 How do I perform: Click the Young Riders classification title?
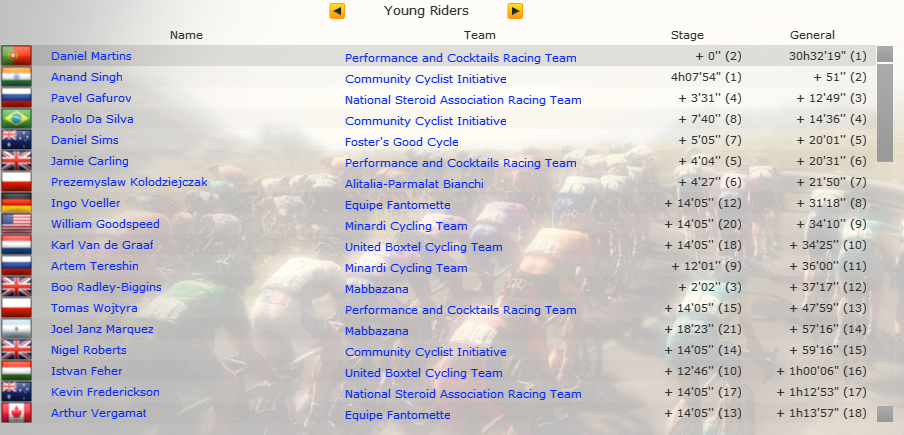pos(427,11)
